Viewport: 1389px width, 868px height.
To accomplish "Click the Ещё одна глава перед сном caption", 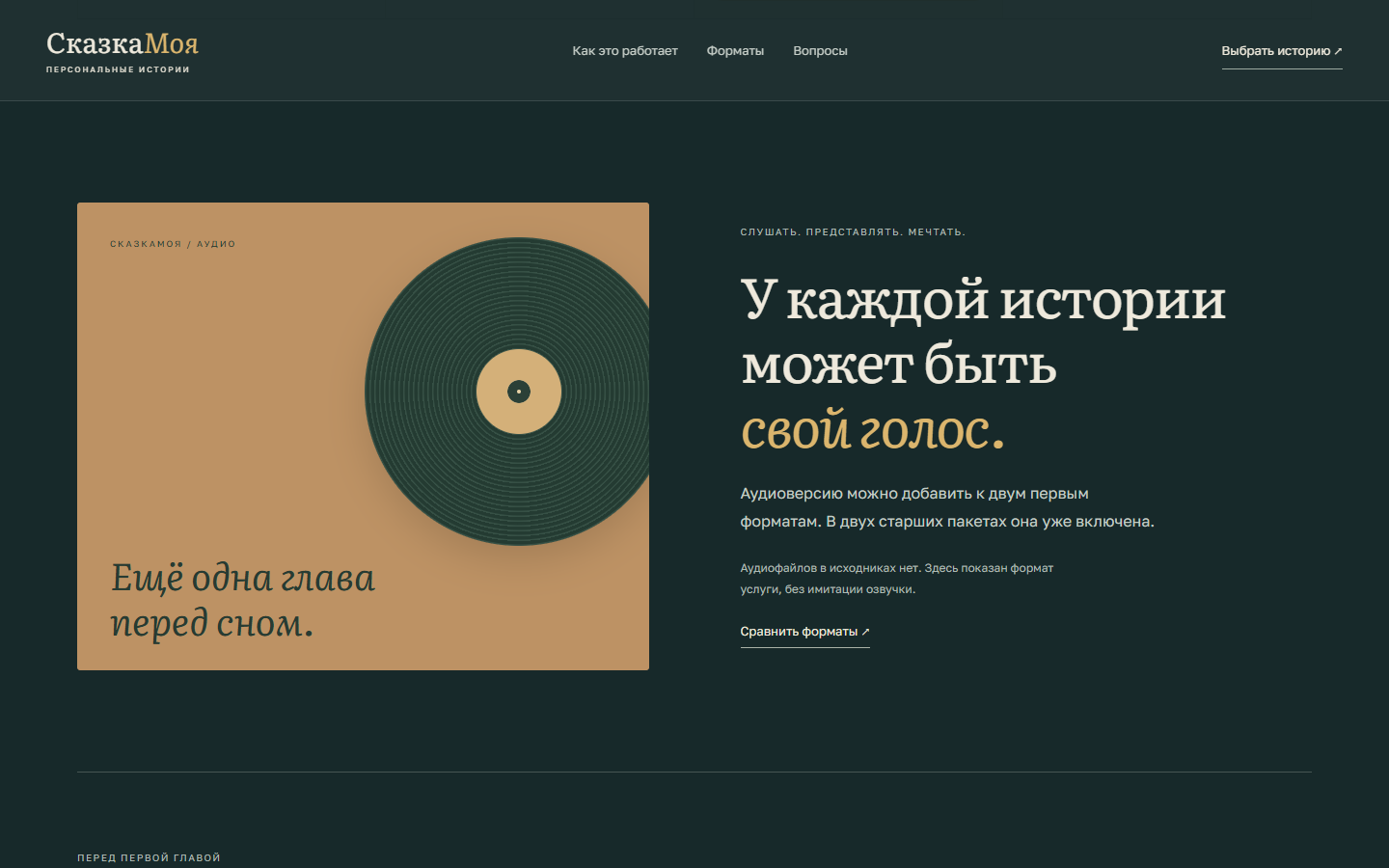I will (x=242, y=600).
